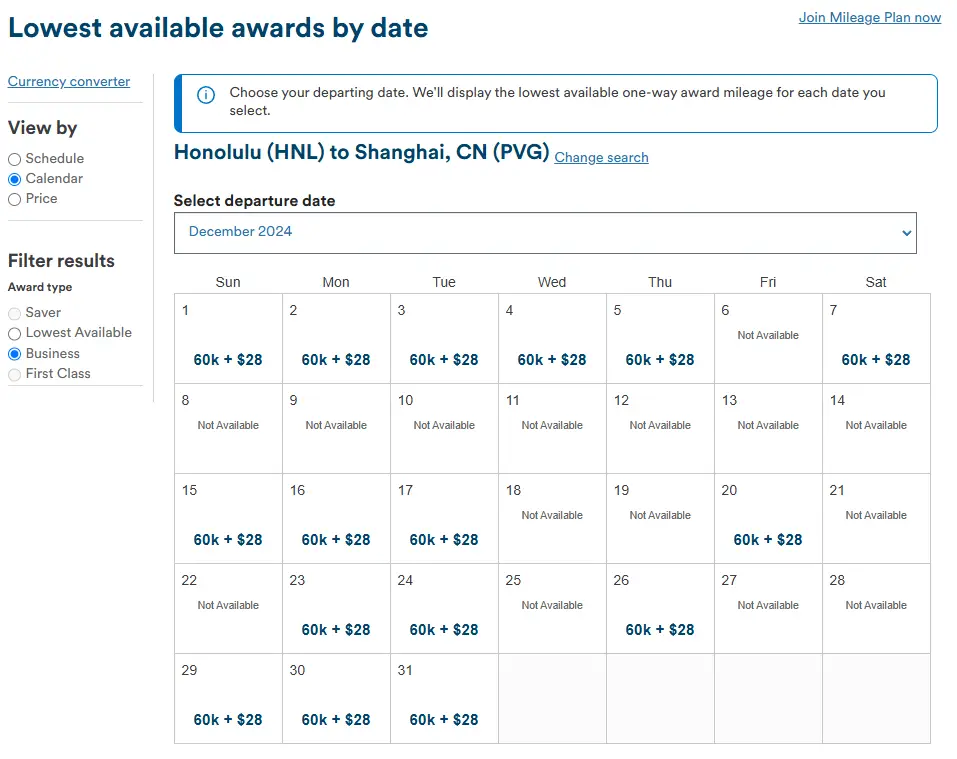Viewport: 957px width, 759px height.
Task: Pick December 24 departure fare
Action: [x=444, y=629]
